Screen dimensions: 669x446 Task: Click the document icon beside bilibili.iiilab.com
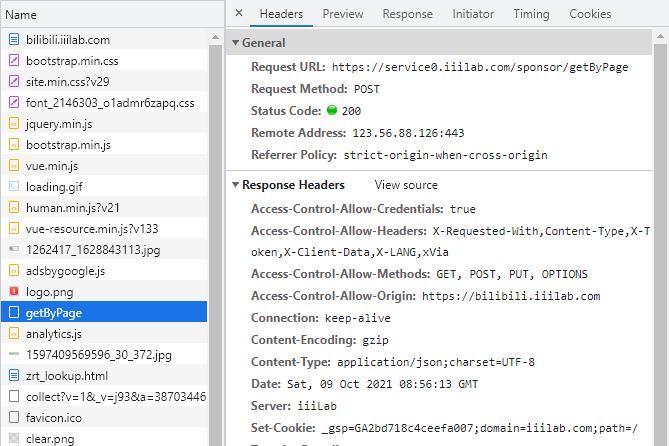pyautogui.click(x=14, y=40)
